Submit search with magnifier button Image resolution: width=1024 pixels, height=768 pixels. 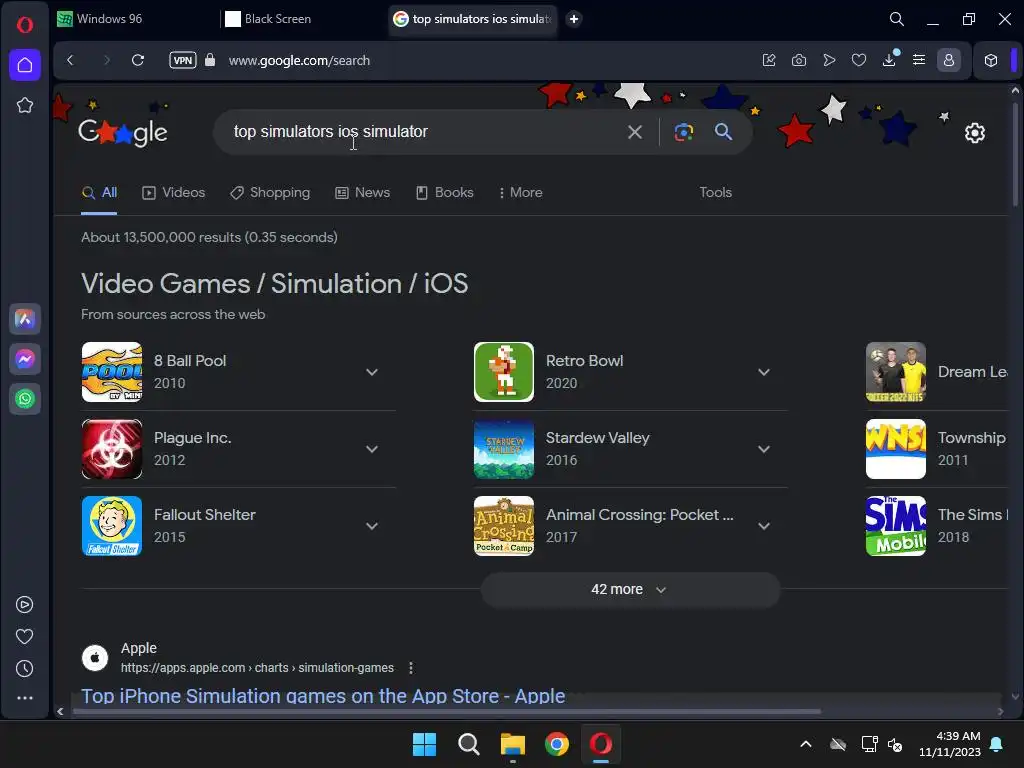point(723,132)
